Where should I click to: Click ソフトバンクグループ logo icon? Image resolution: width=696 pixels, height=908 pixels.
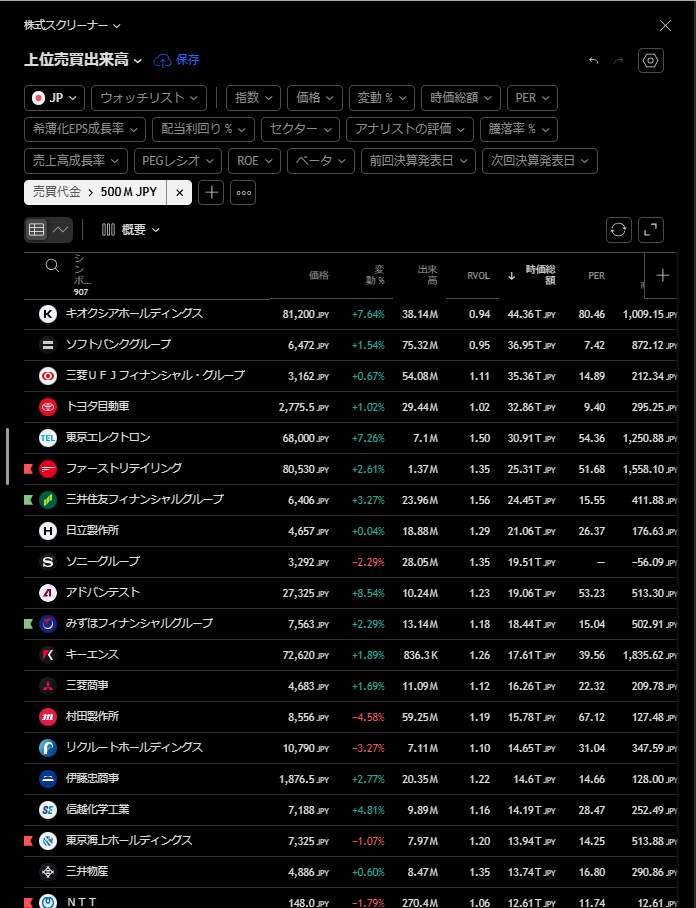point(48,345)
